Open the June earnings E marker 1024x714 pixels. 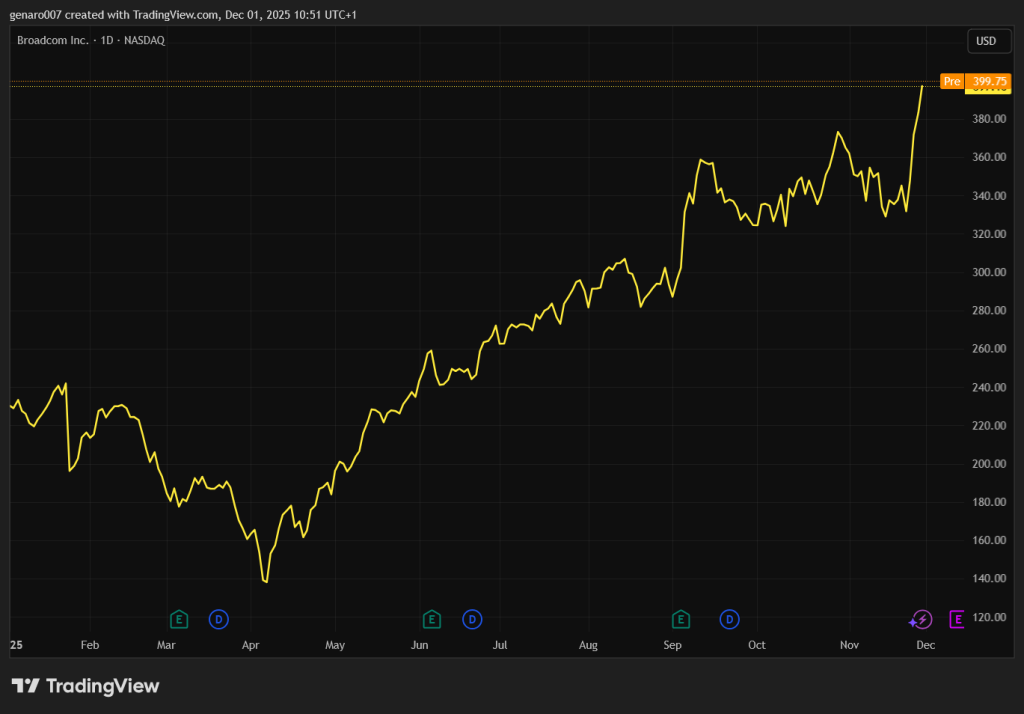[x=431, y=619]
